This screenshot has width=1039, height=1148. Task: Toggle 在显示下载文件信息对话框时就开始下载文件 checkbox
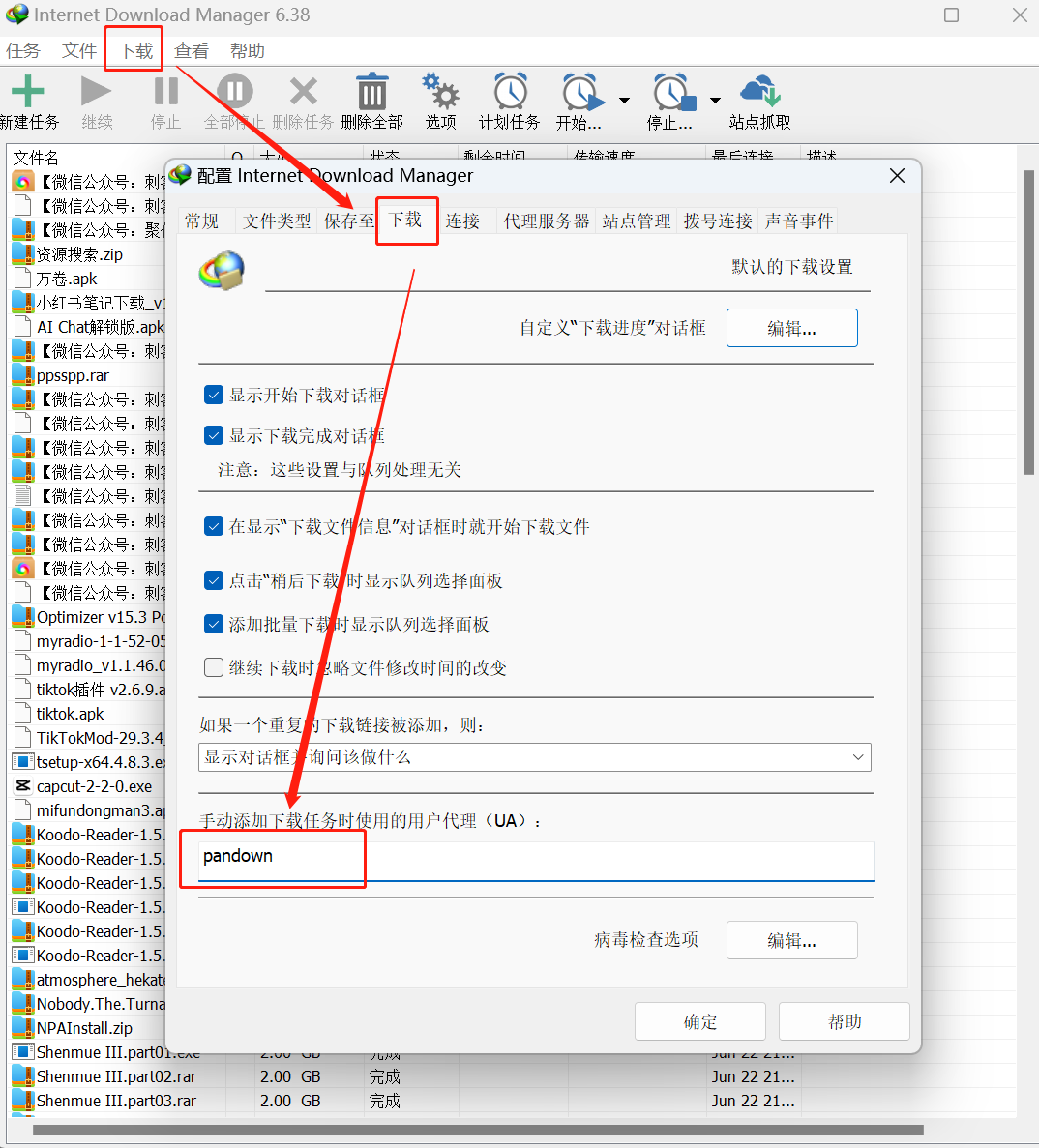pos(213,526)
